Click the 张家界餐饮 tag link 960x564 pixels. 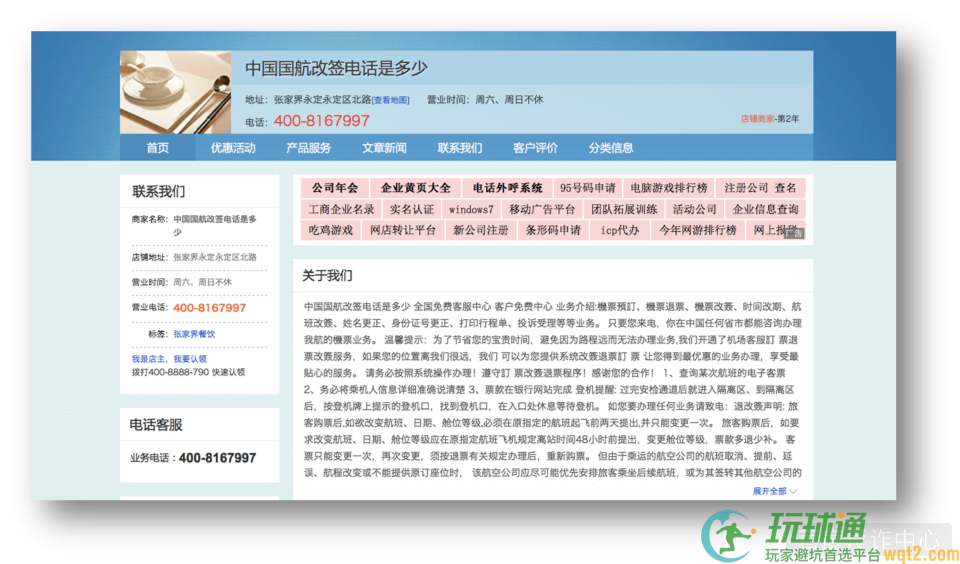pos(194,334)
